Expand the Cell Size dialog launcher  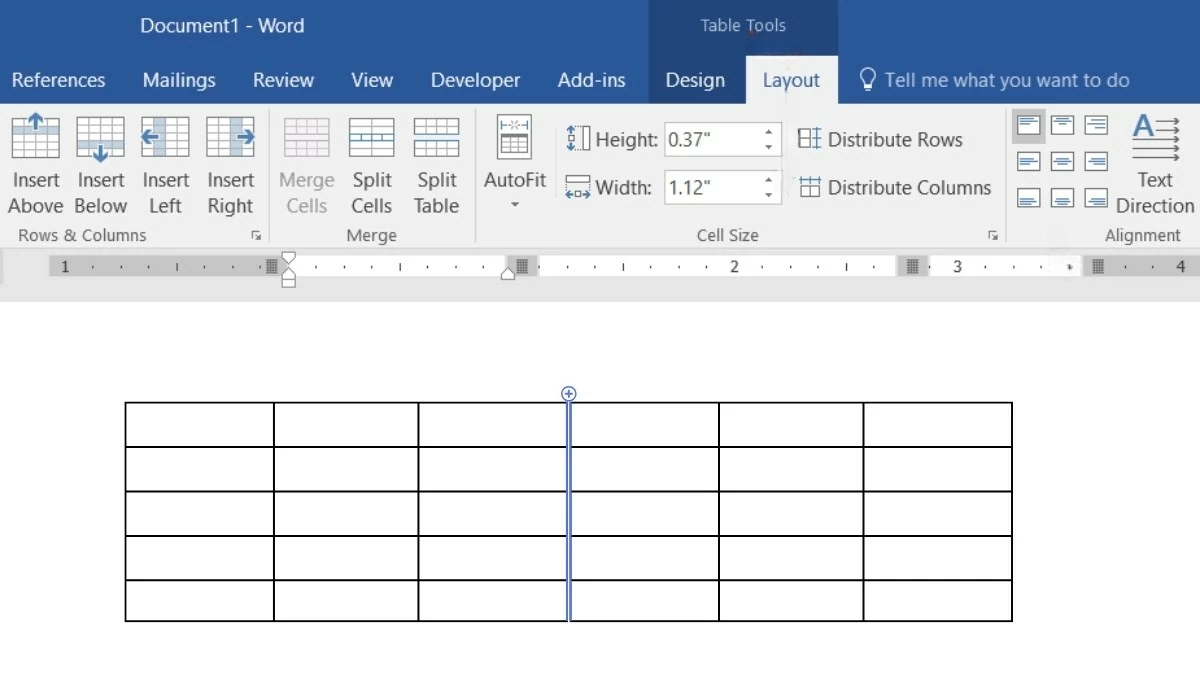pos(992,236)
